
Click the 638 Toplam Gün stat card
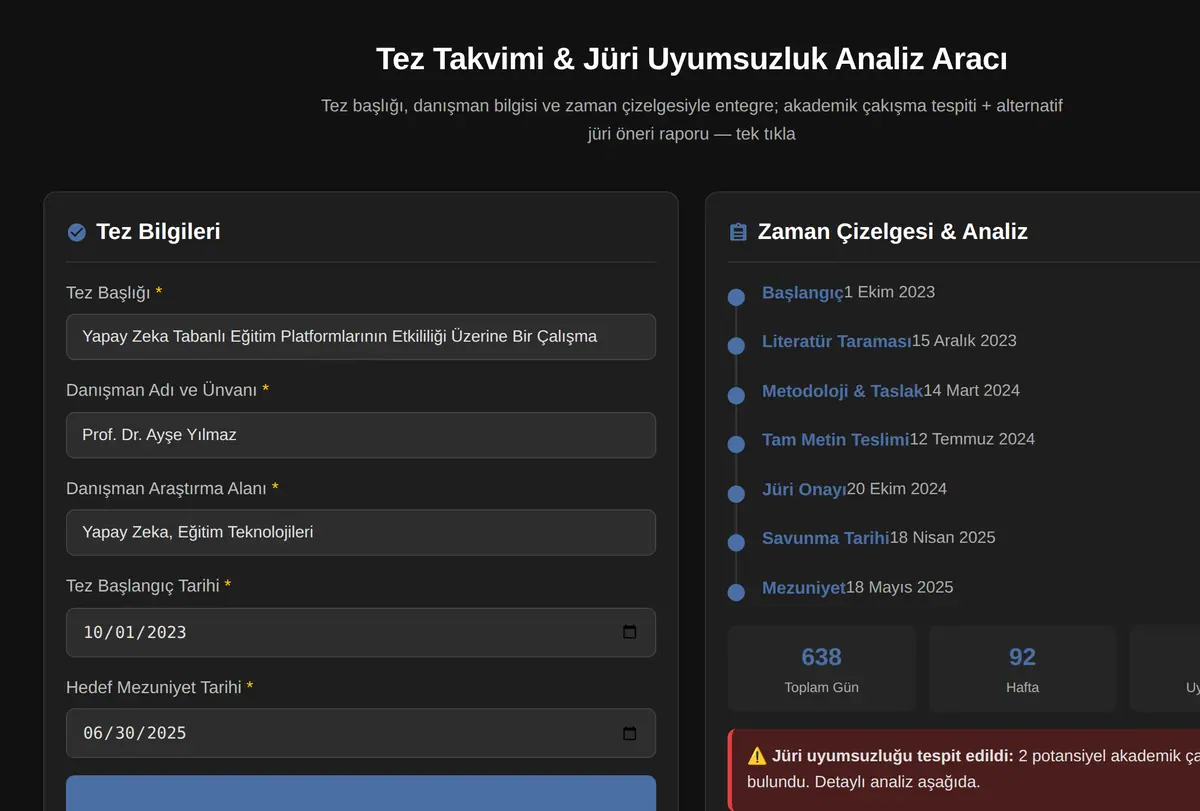point(822,668)
